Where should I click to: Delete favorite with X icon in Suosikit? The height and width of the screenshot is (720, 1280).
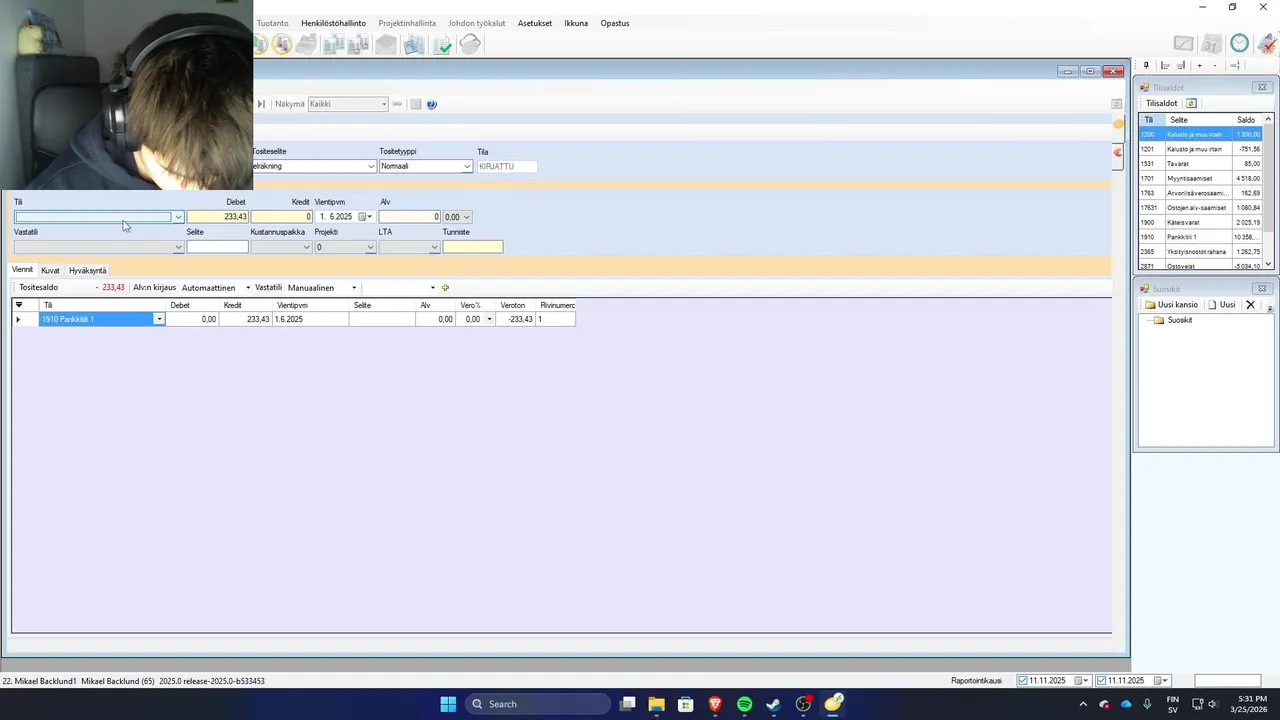click(1250, 305)
